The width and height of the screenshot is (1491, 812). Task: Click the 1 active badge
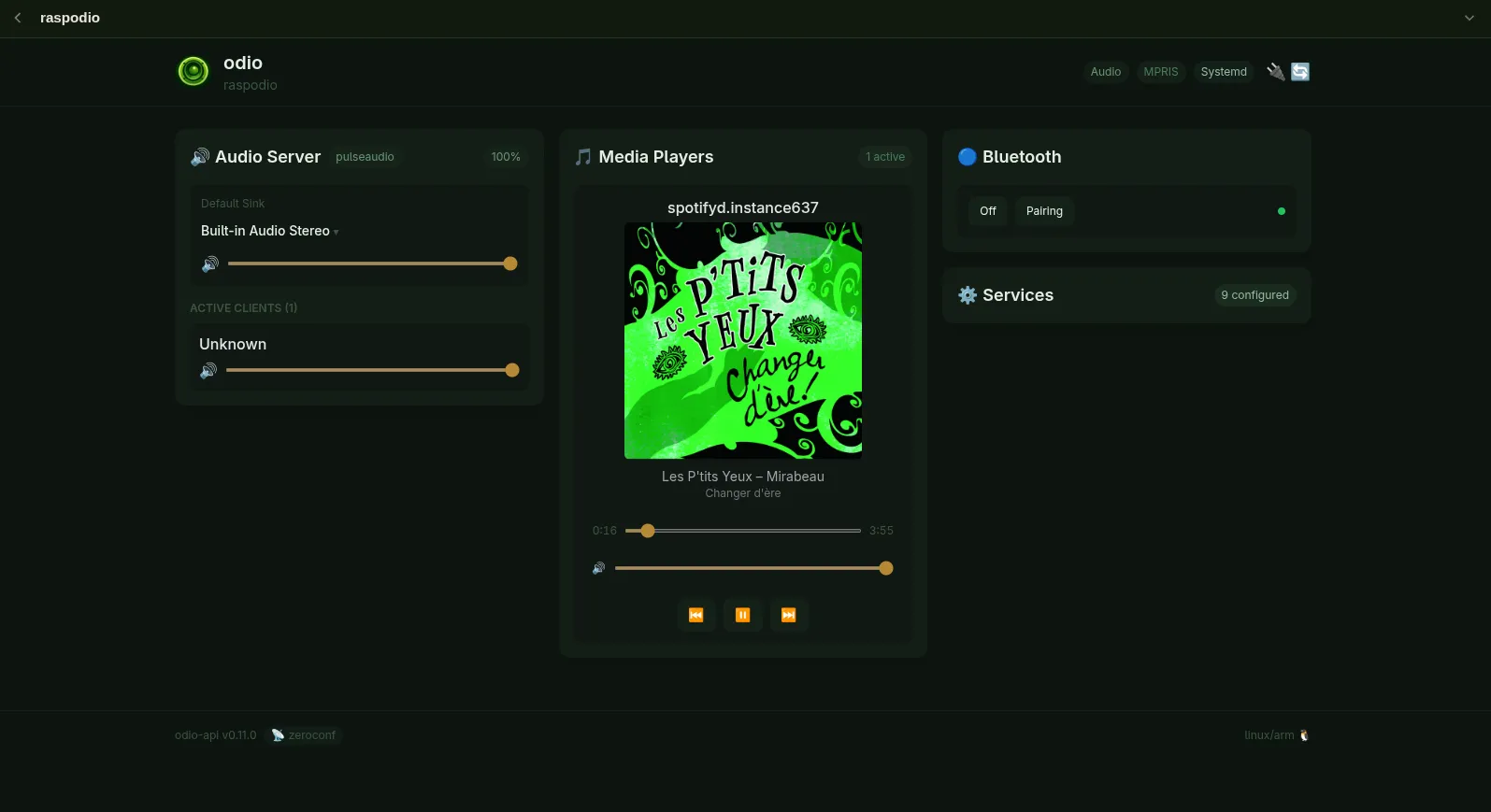pyautogui.click(x=885, y=157)
